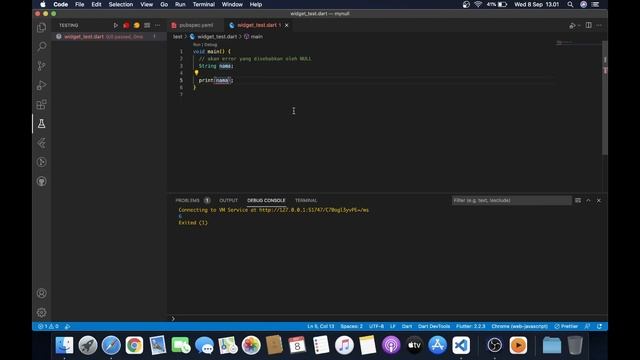Click the red debug tests icon
Screen dimensions: 640x360
pos(126,25)
